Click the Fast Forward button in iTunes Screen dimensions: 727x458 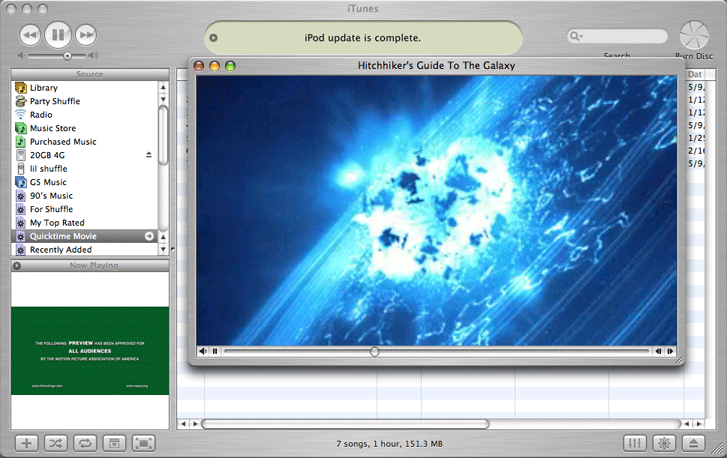pyautogui.click(x=86, y=35)
